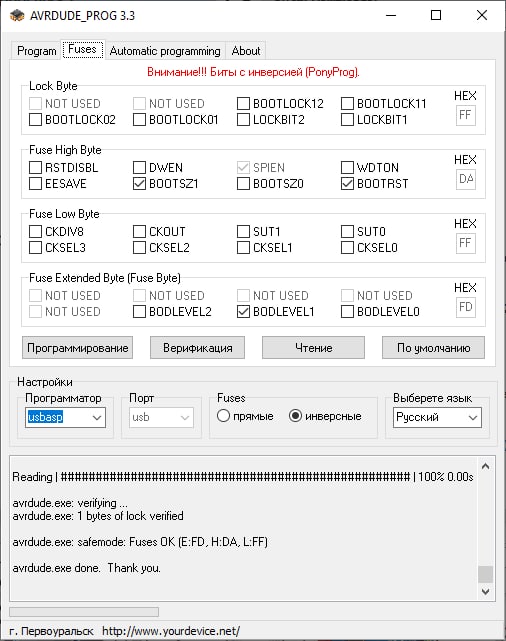Toggle the WDTON checkbox
The height and width of the screenshot is (641, 506).
pyautogui.click(x=347, y=168)
